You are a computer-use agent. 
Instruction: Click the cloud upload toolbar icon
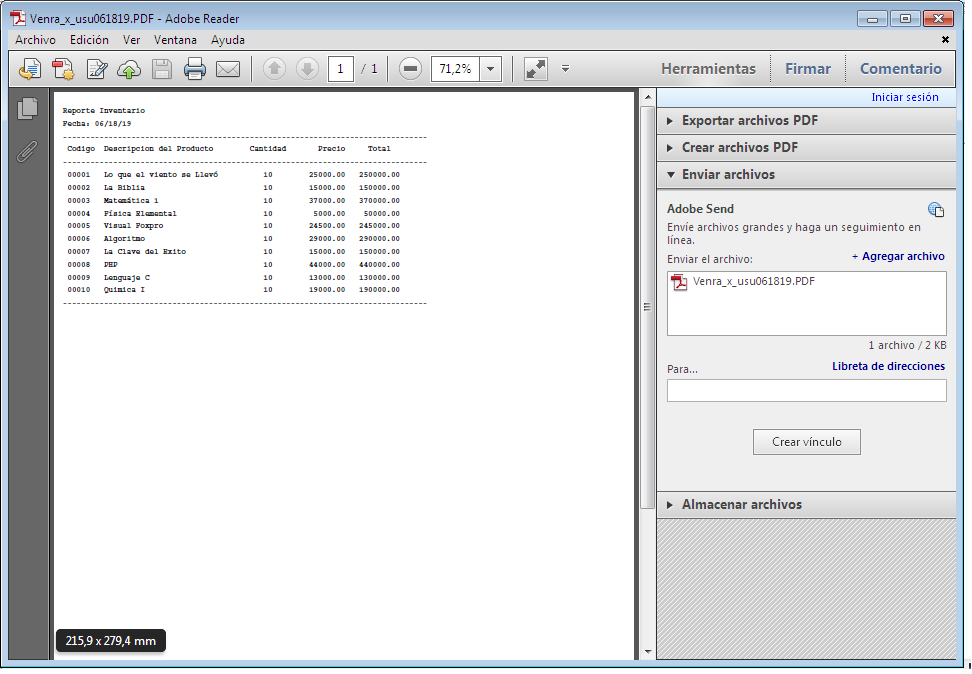pos(129,69)
